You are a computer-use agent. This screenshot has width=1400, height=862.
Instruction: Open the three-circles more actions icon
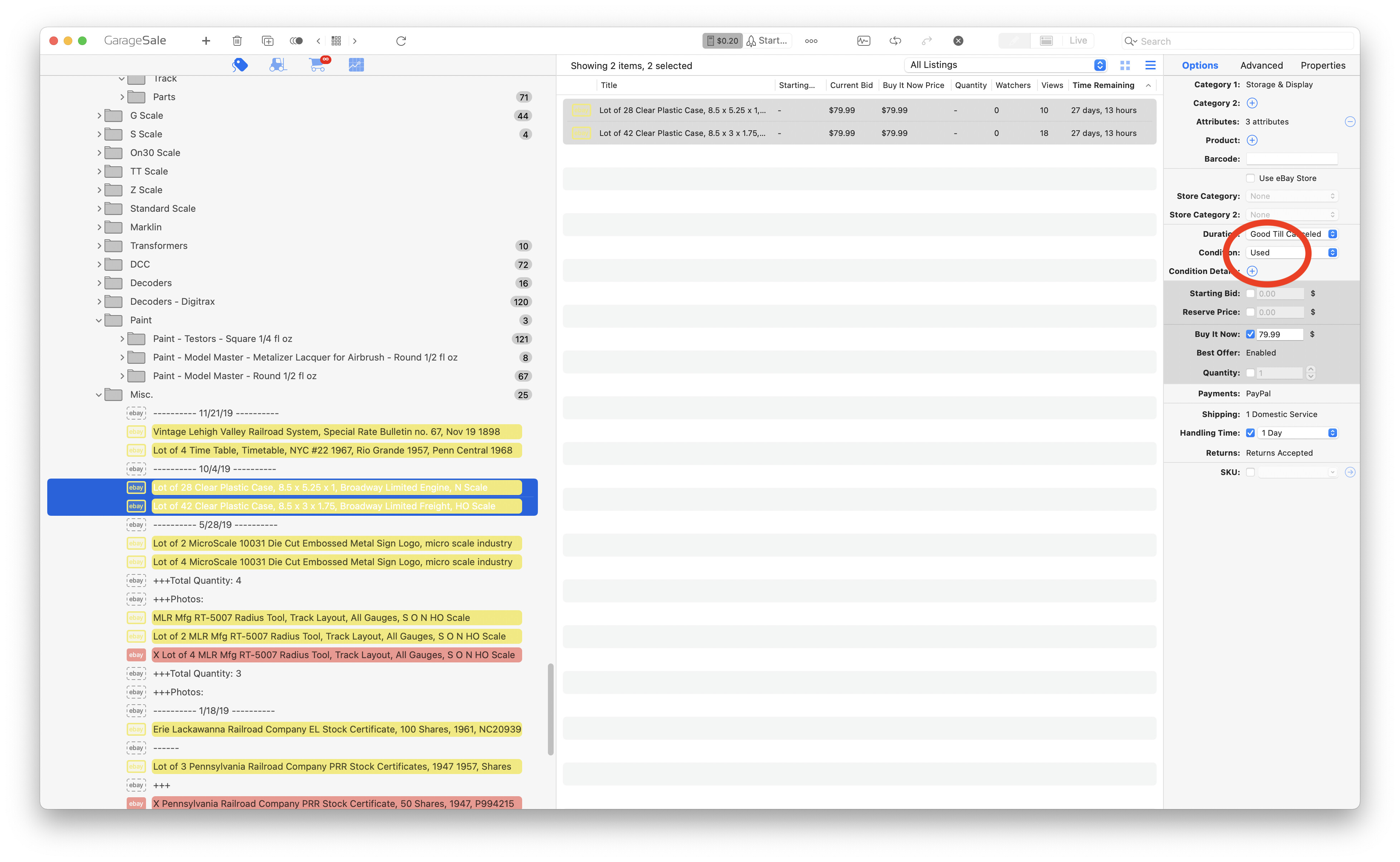pyautogui.click(x=811, y=40)
